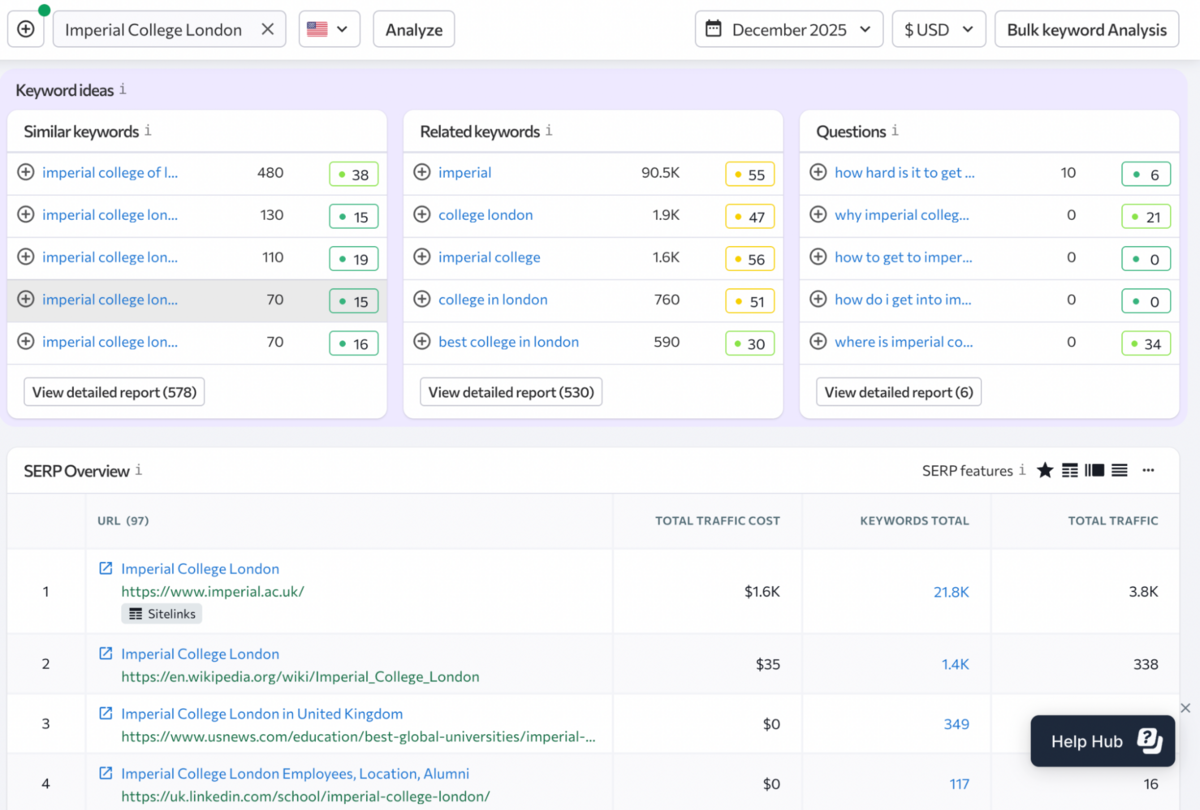The image size is (1200, 810).
Task: Clear the Imperial College London search field
Action: (268, 29)
